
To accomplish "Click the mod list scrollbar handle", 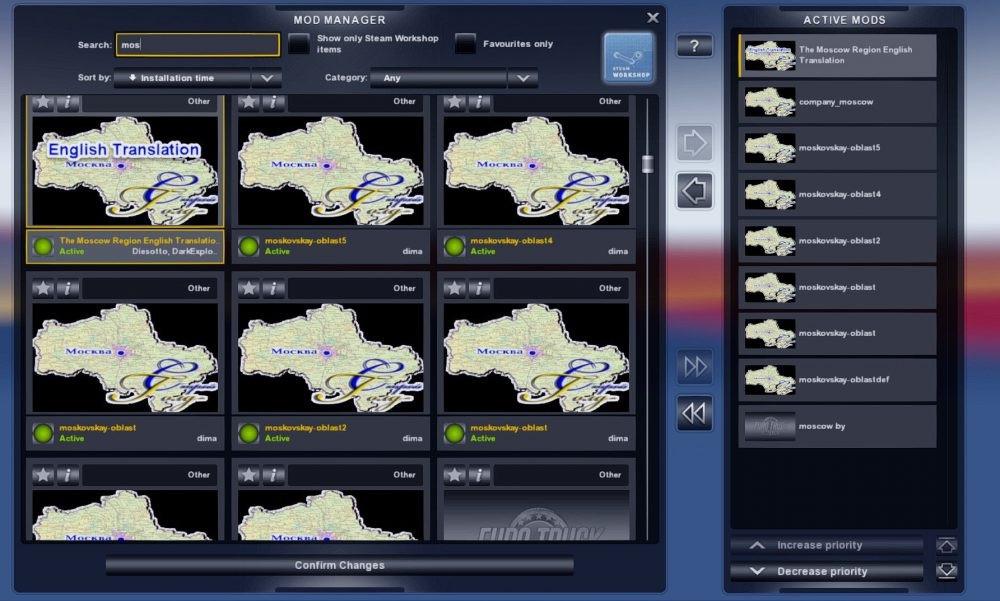I will pyautogui.click(x=647, y=164).
